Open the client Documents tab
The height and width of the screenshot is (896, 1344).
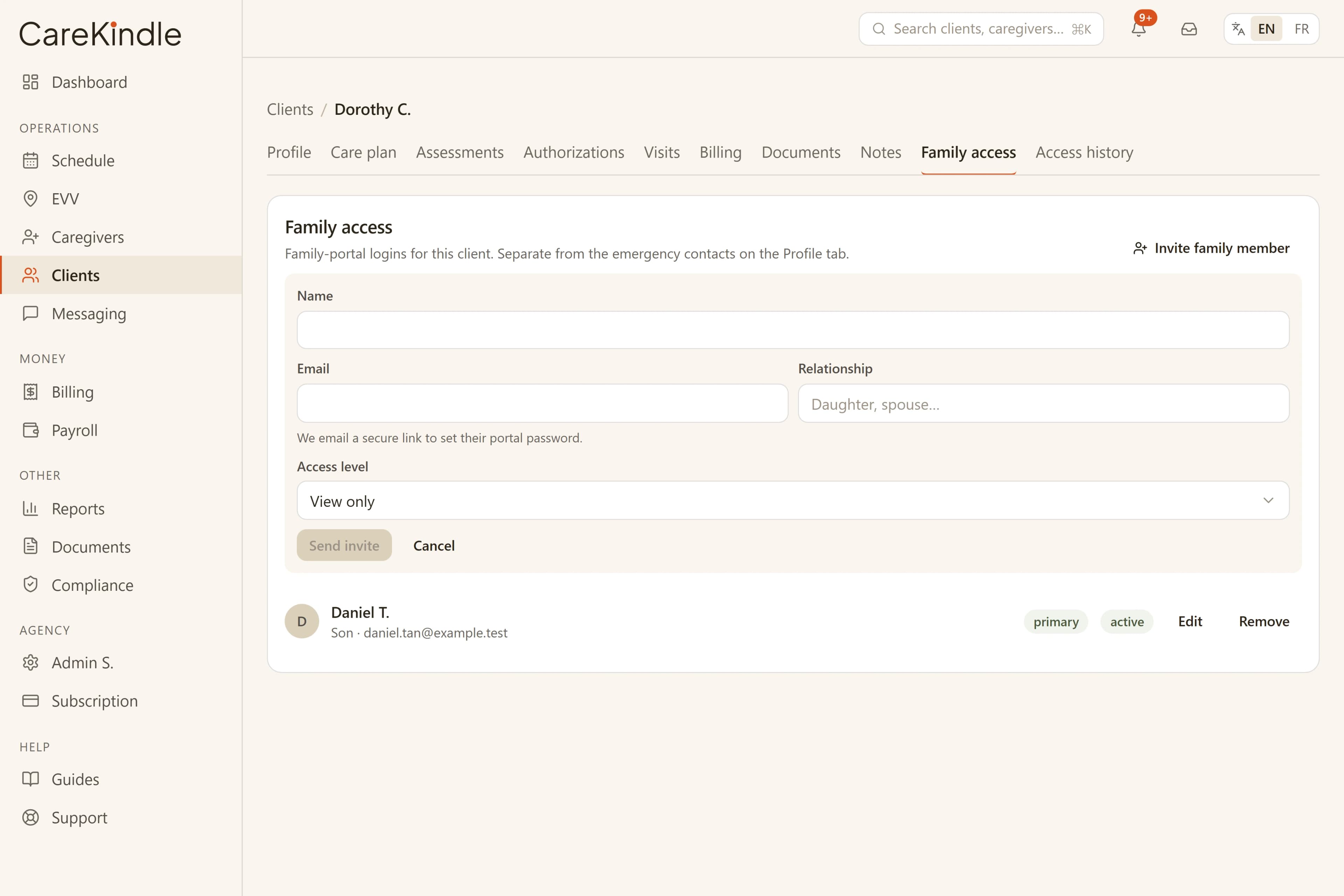coord(801,153)
